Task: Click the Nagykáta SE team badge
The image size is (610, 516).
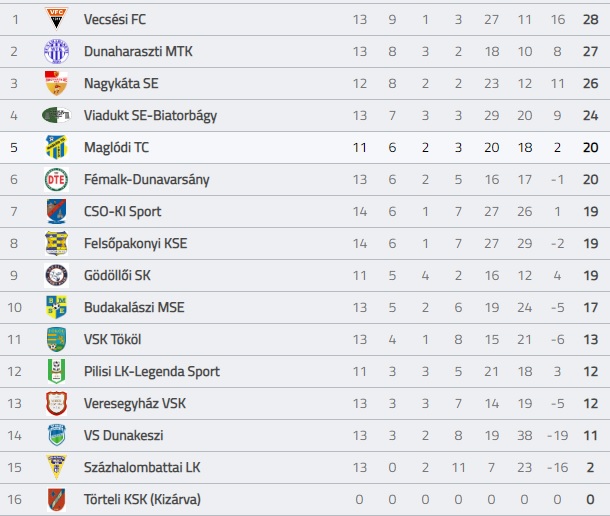Action: (56, 83)
